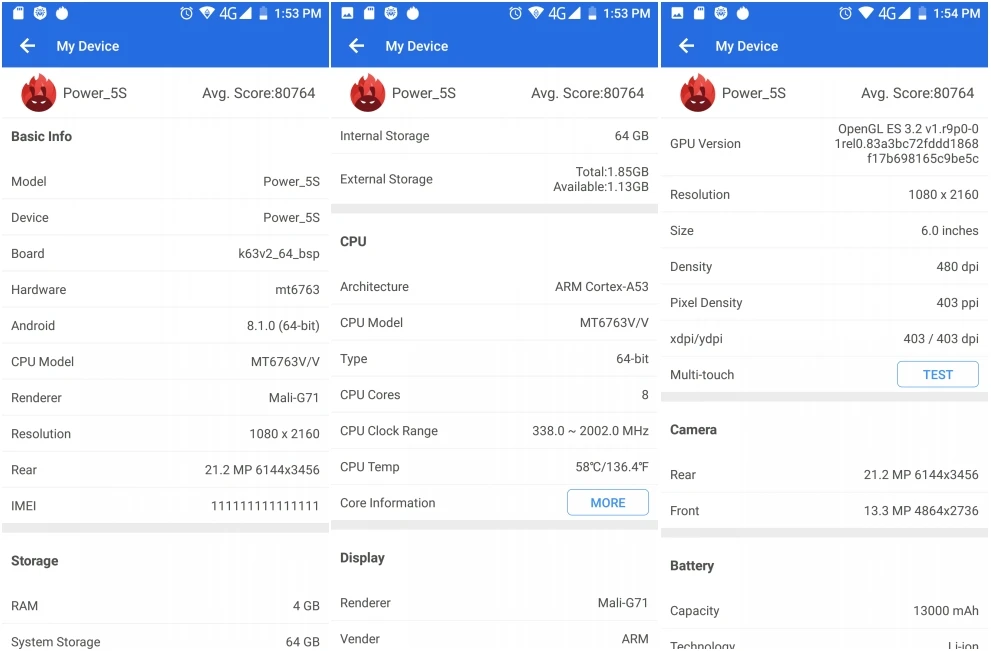The height and width of the screenshot is (651, 991).
Task: Select the Hardware row mt6763
Action: click(166, 289)
